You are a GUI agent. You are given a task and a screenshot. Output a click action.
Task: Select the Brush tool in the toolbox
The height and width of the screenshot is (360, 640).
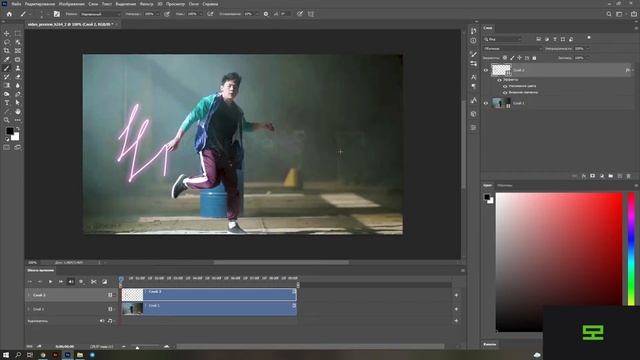(7, 68)
